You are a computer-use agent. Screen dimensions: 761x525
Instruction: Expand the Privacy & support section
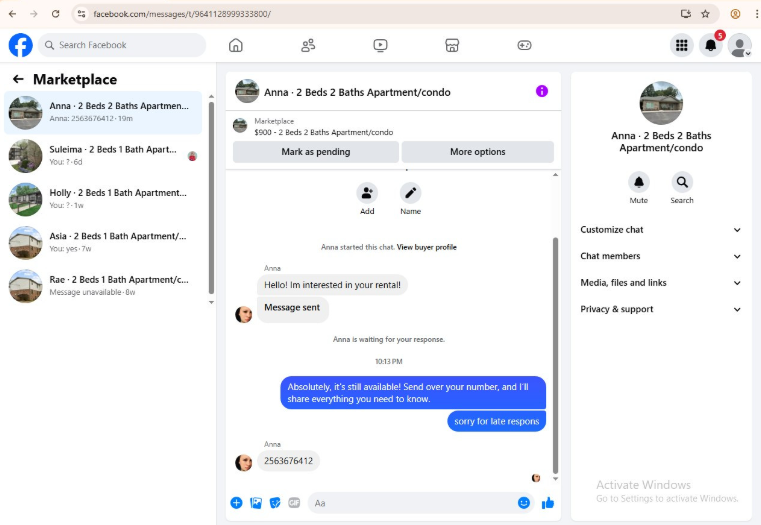pos(661,309)
